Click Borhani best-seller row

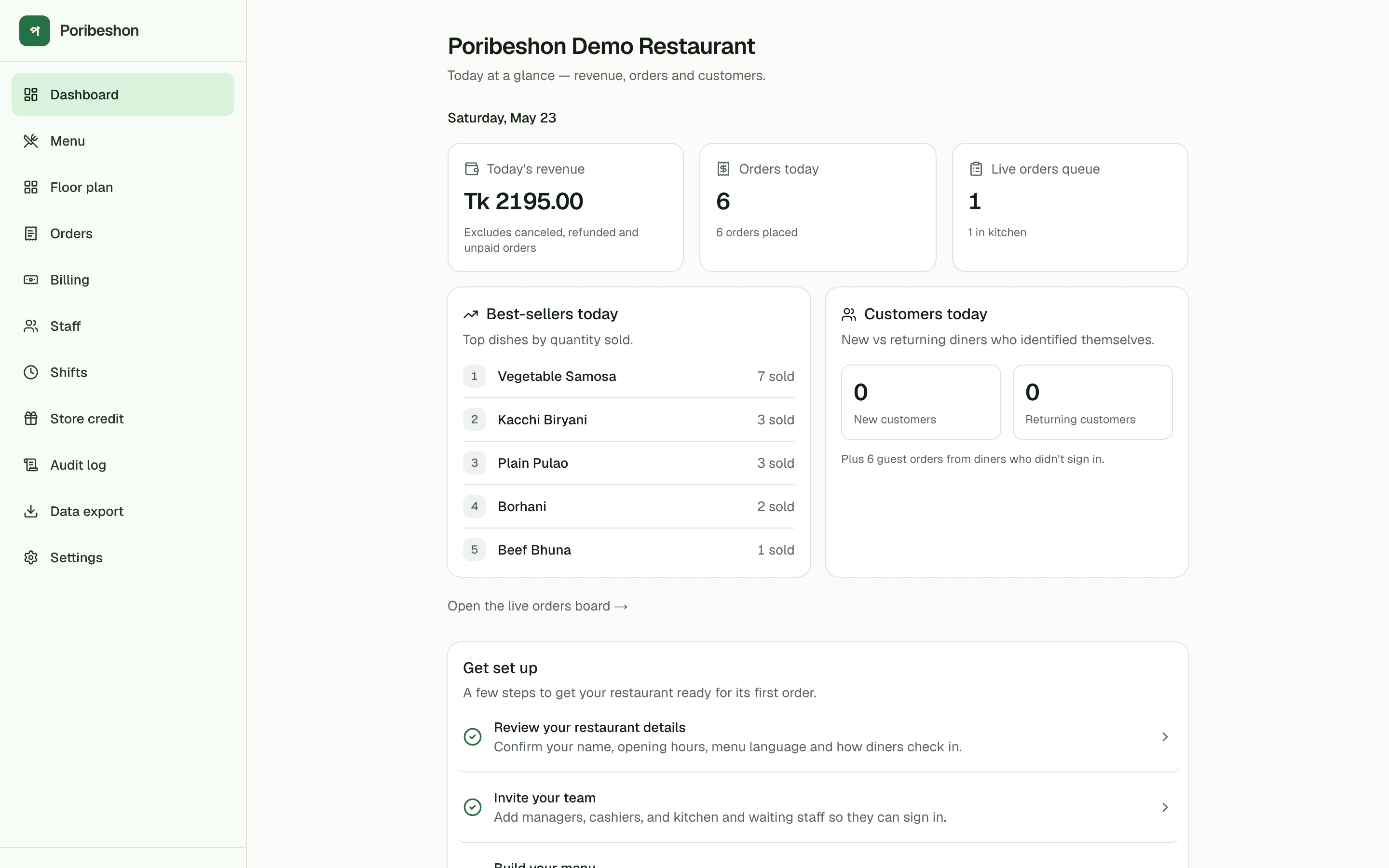coord(628,506)
